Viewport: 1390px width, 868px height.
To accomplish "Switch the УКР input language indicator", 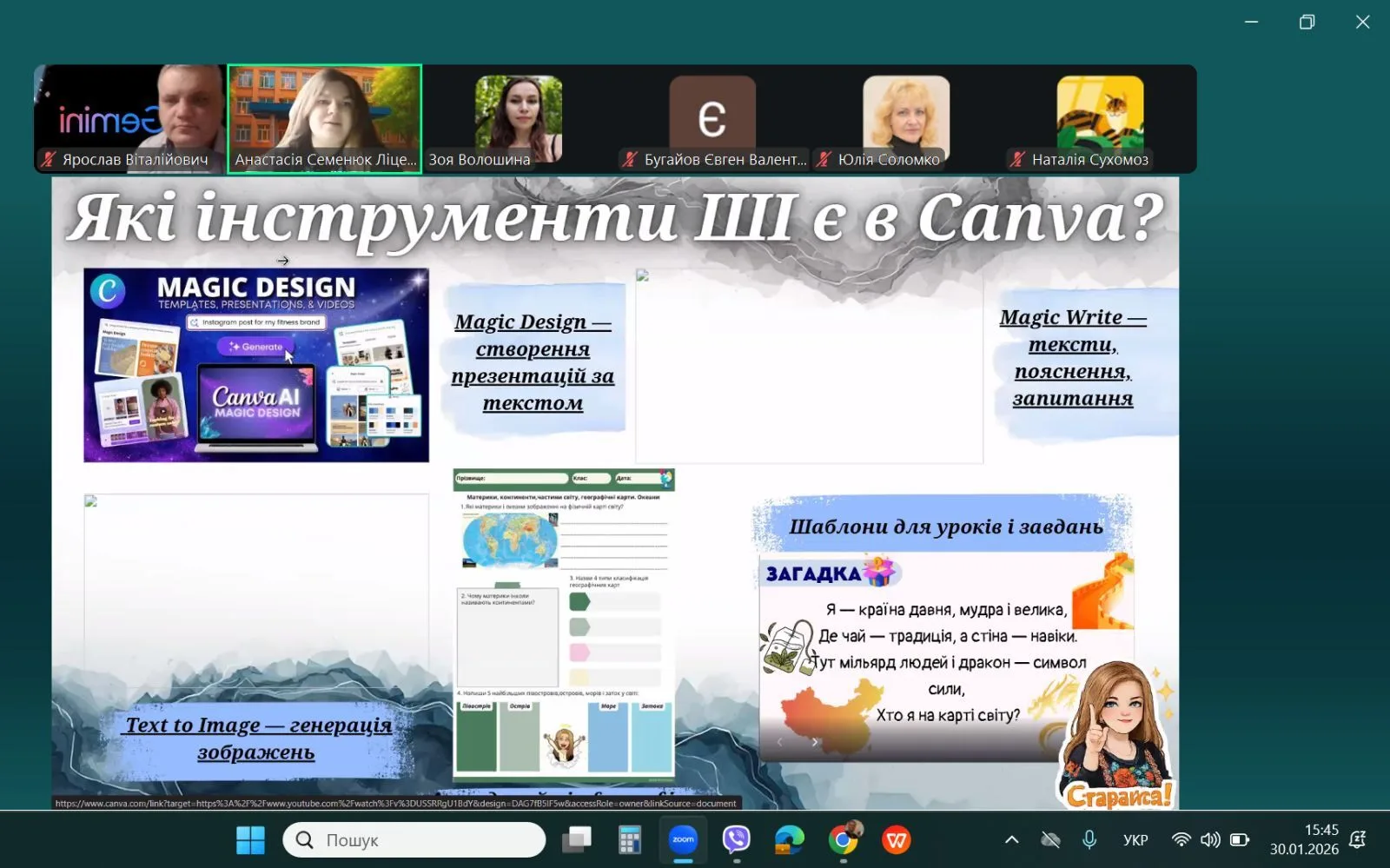I will [x=1135, y=840].
